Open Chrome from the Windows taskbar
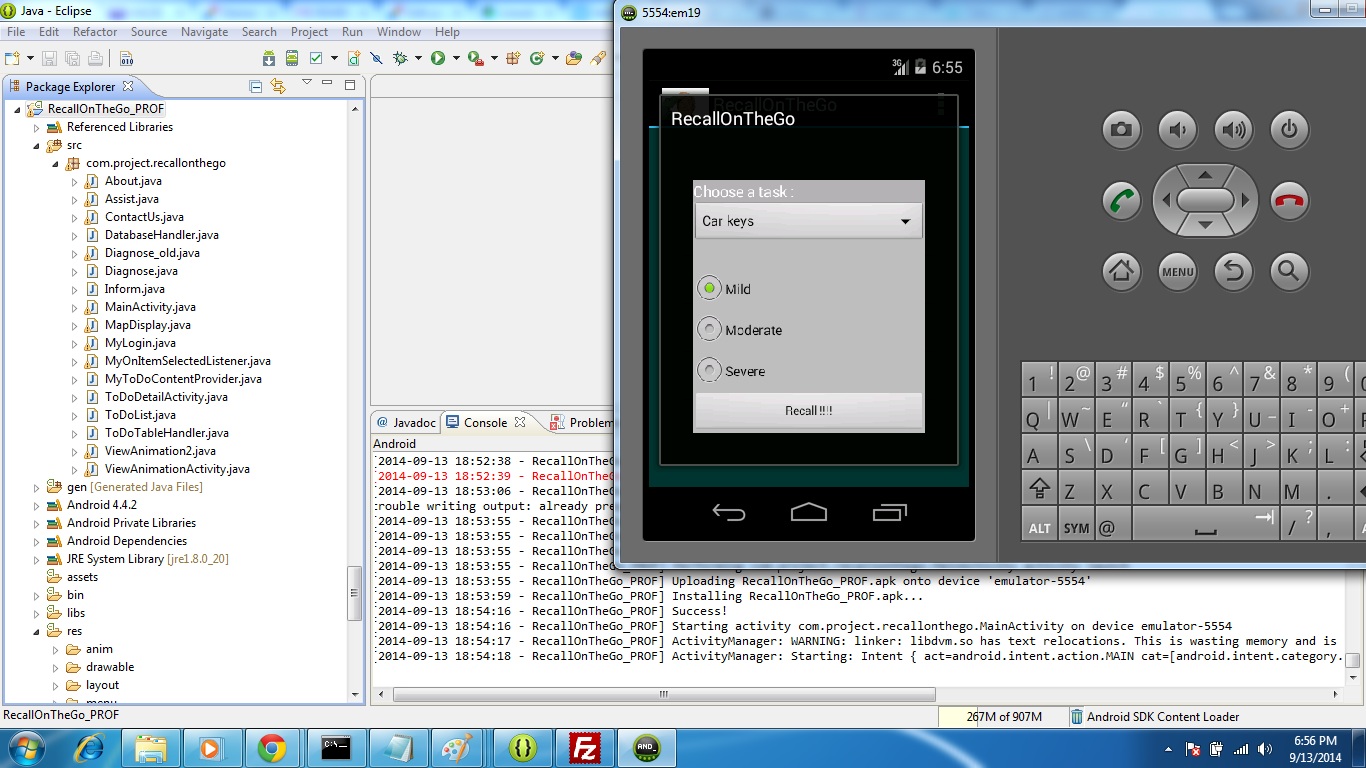Viewport: 1366px width, 768px height. point(271,747)
